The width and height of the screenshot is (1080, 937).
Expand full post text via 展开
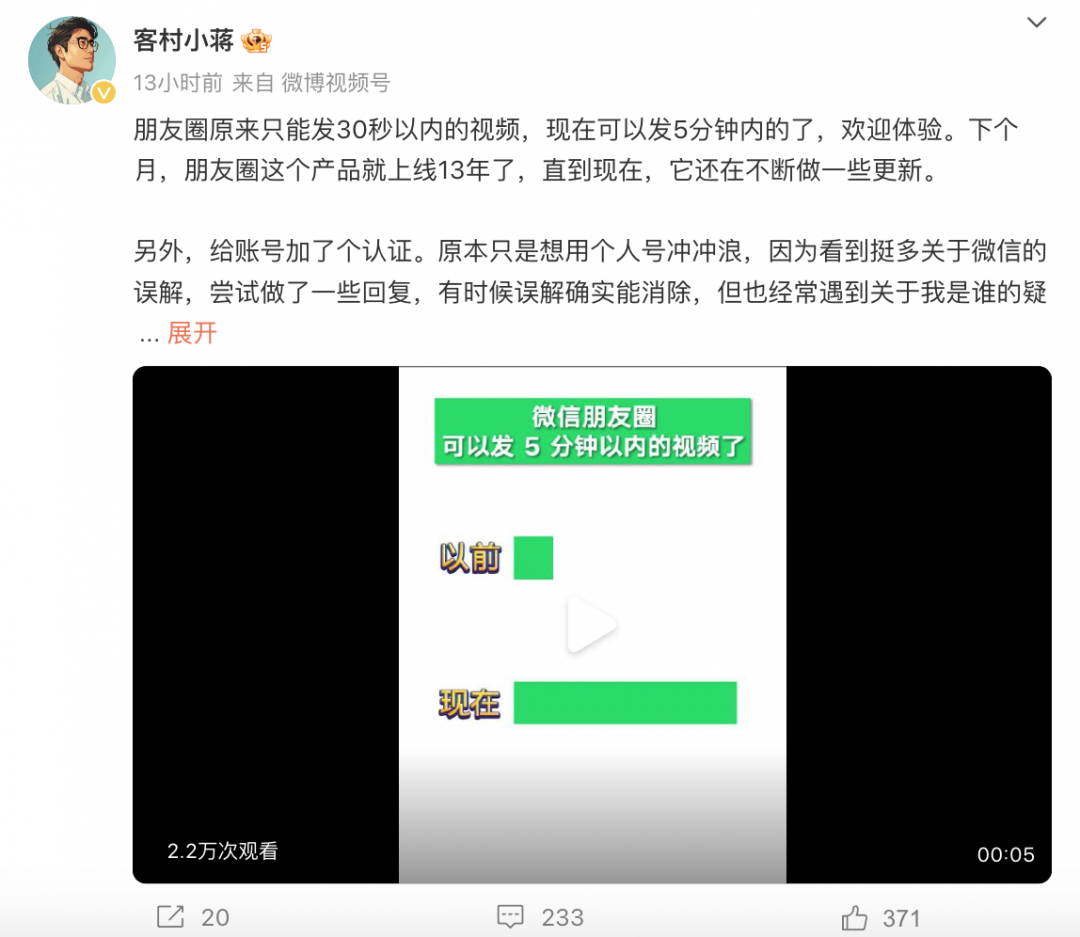click(192, 333)
